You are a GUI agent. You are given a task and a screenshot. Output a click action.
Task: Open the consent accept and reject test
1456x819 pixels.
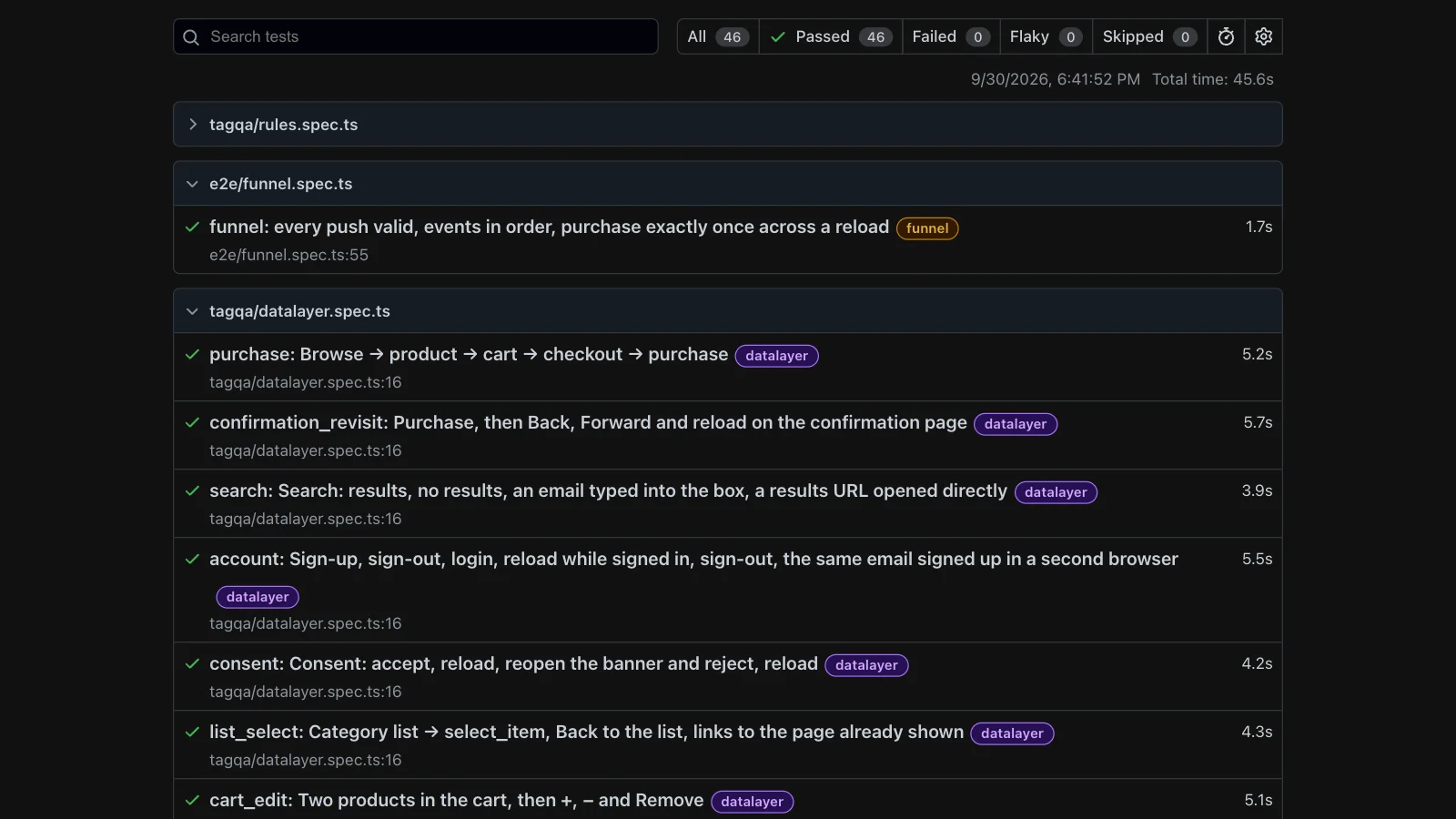pyautogui.click(x=513, y=663)
